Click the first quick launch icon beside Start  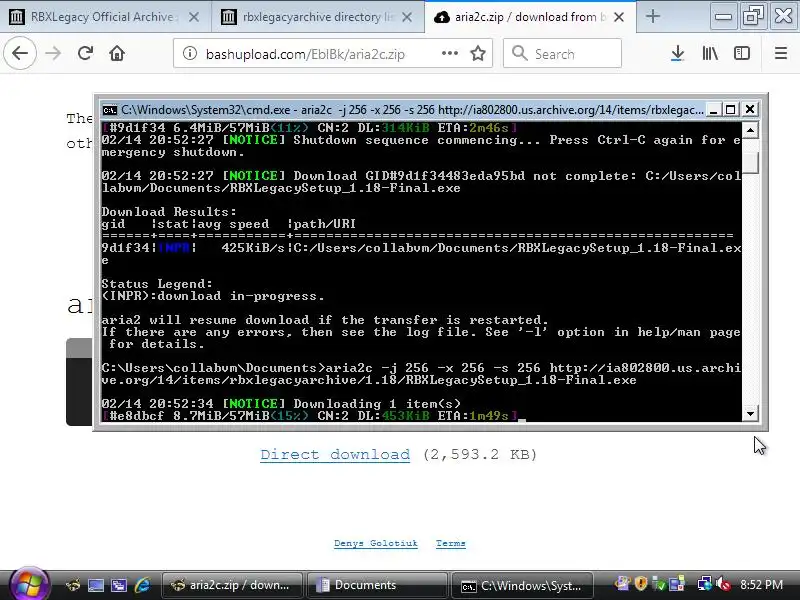73,585
